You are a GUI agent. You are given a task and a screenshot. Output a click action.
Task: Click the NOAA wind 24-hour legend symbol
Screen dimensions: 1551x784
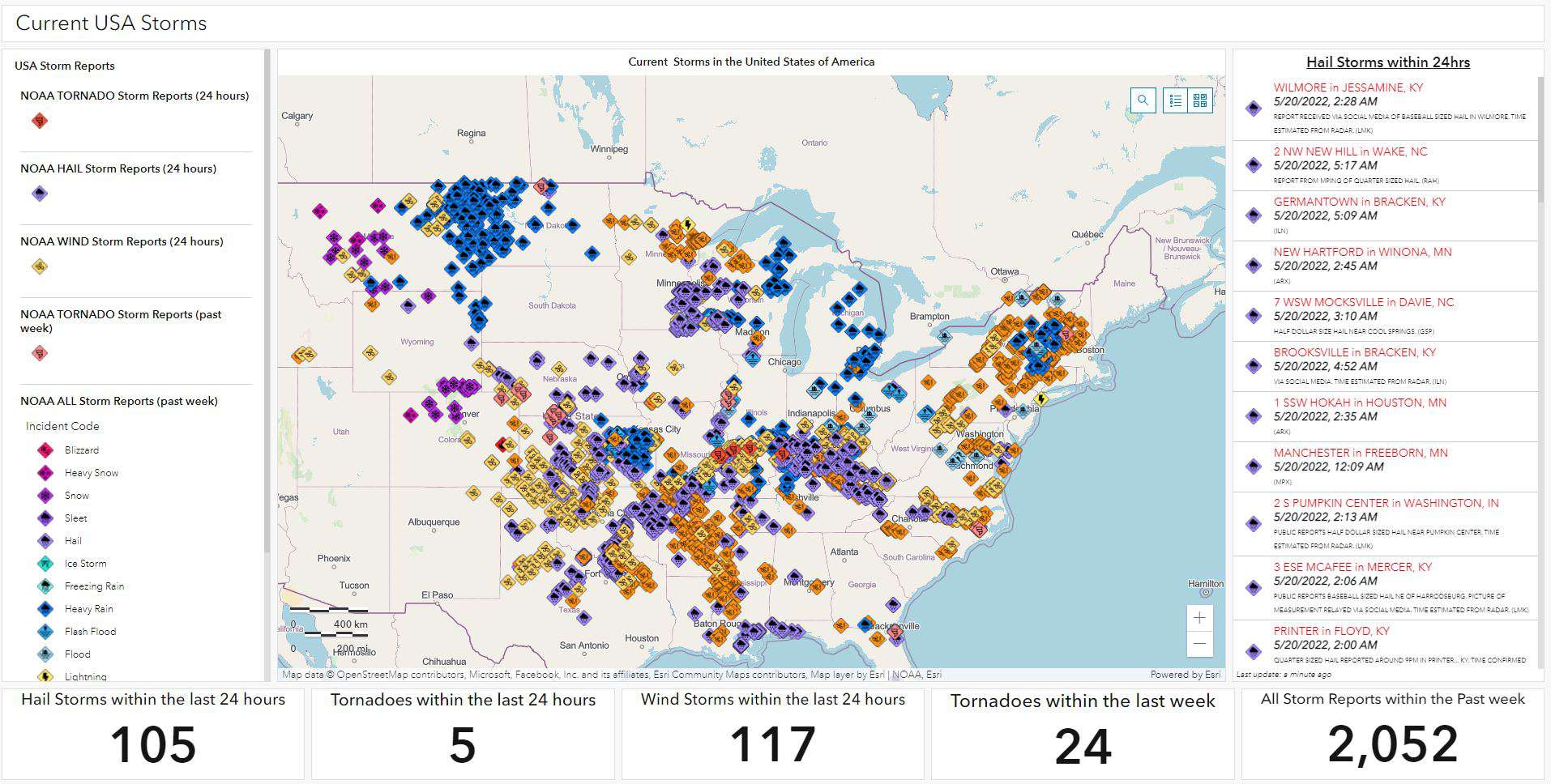click(x=39, y=266)
